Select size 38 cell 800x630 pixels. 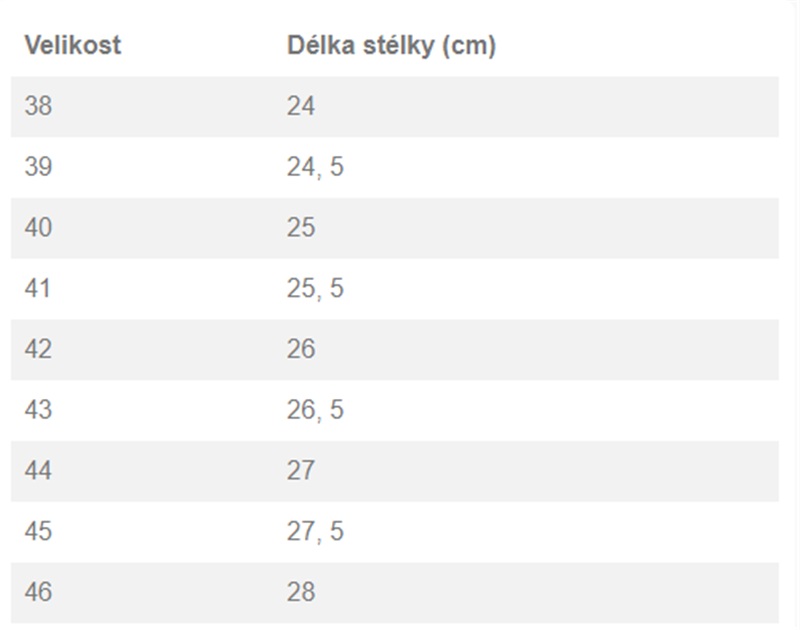[x=38, y=106]
